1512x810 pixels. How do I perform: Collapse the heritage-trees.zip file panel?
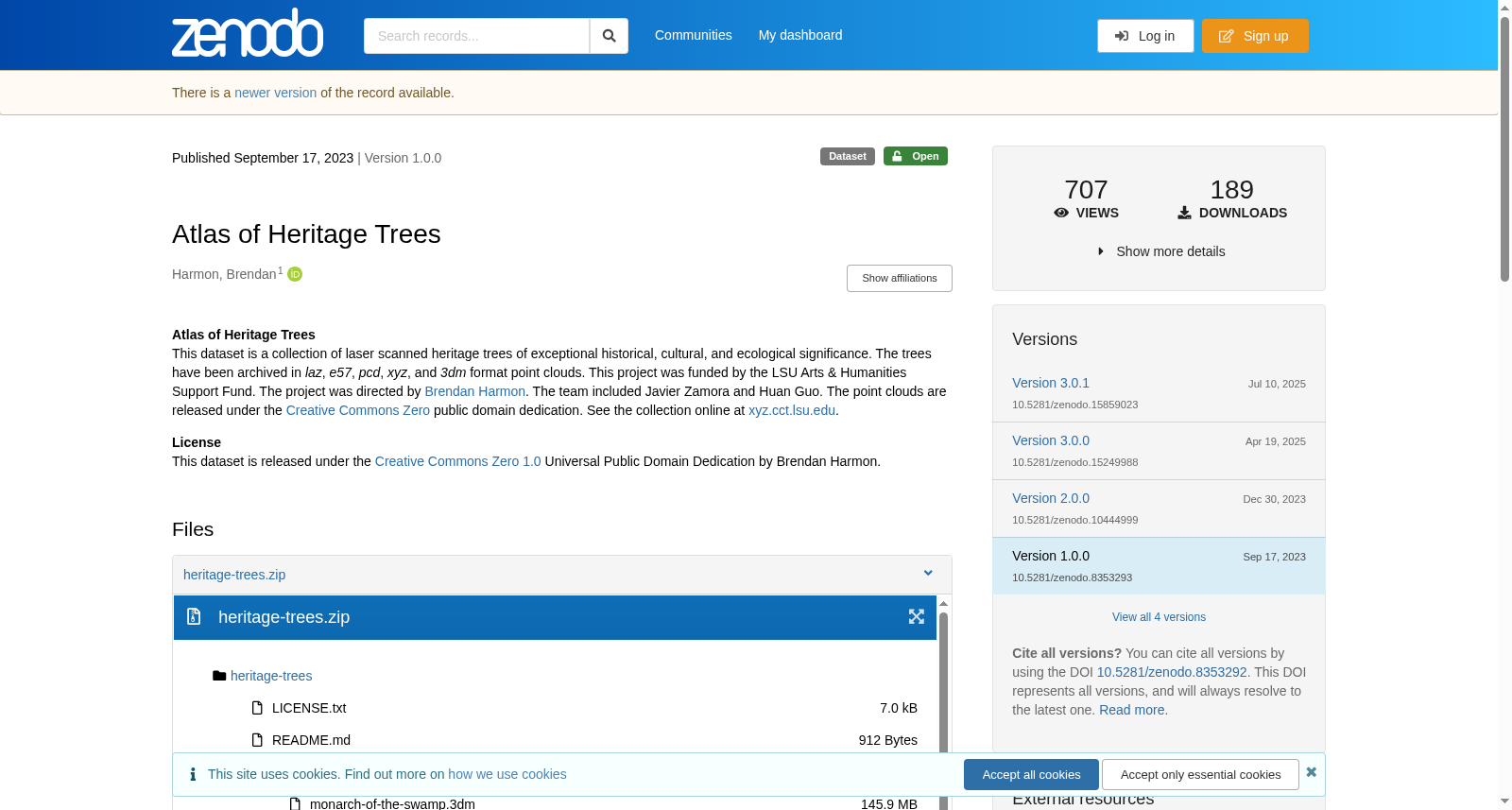[928, 574]
